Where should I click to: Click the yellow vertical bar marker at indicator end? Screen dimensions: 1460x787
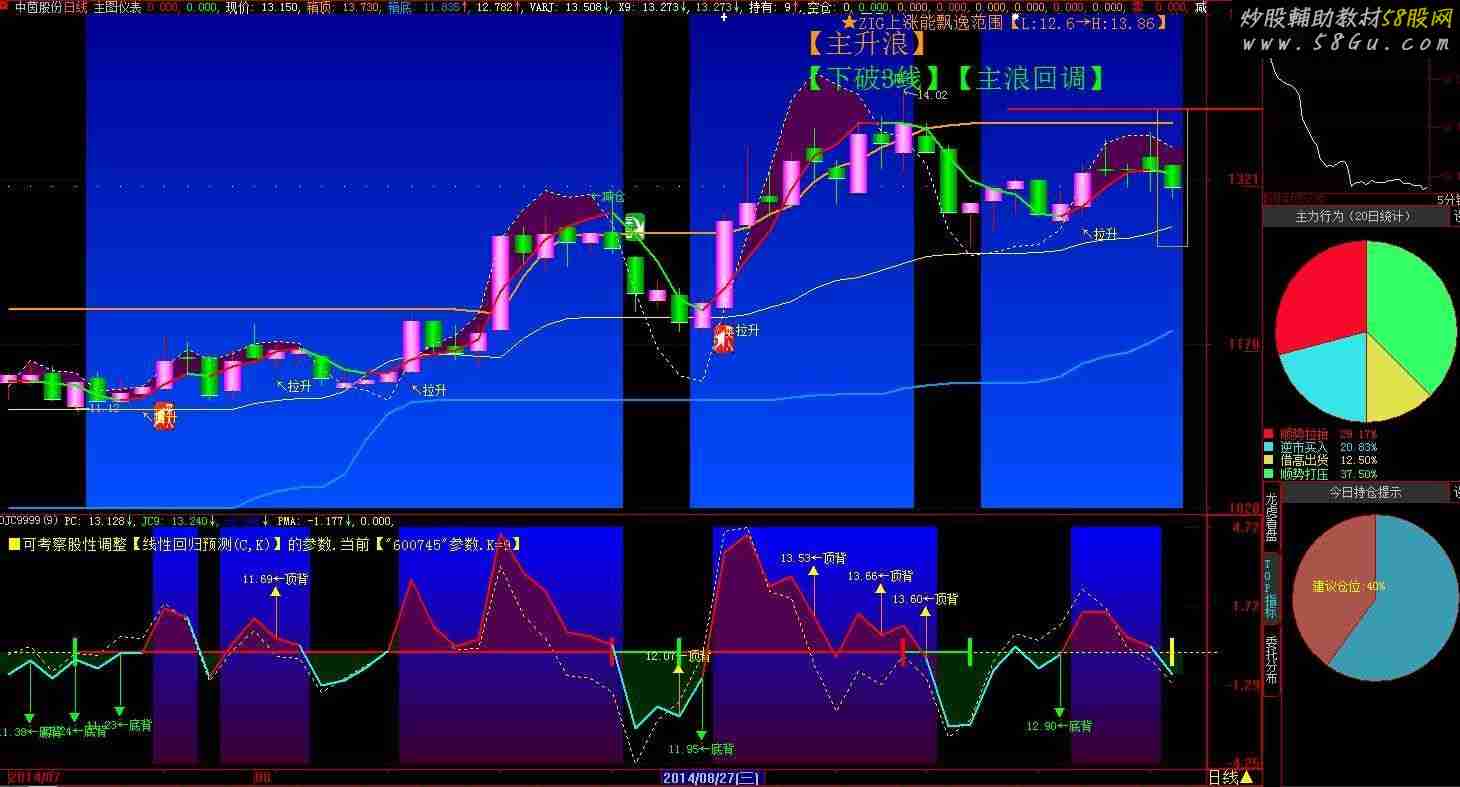1172,651
